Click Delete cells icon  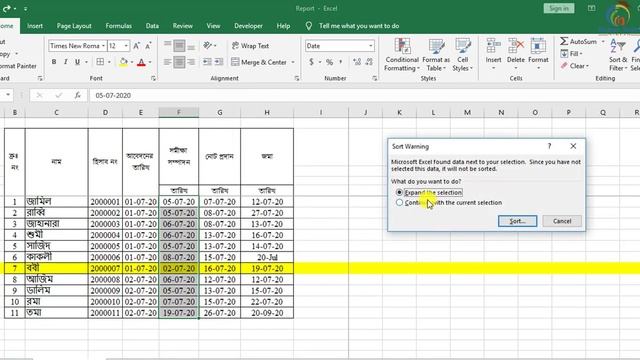pos(516,46)
